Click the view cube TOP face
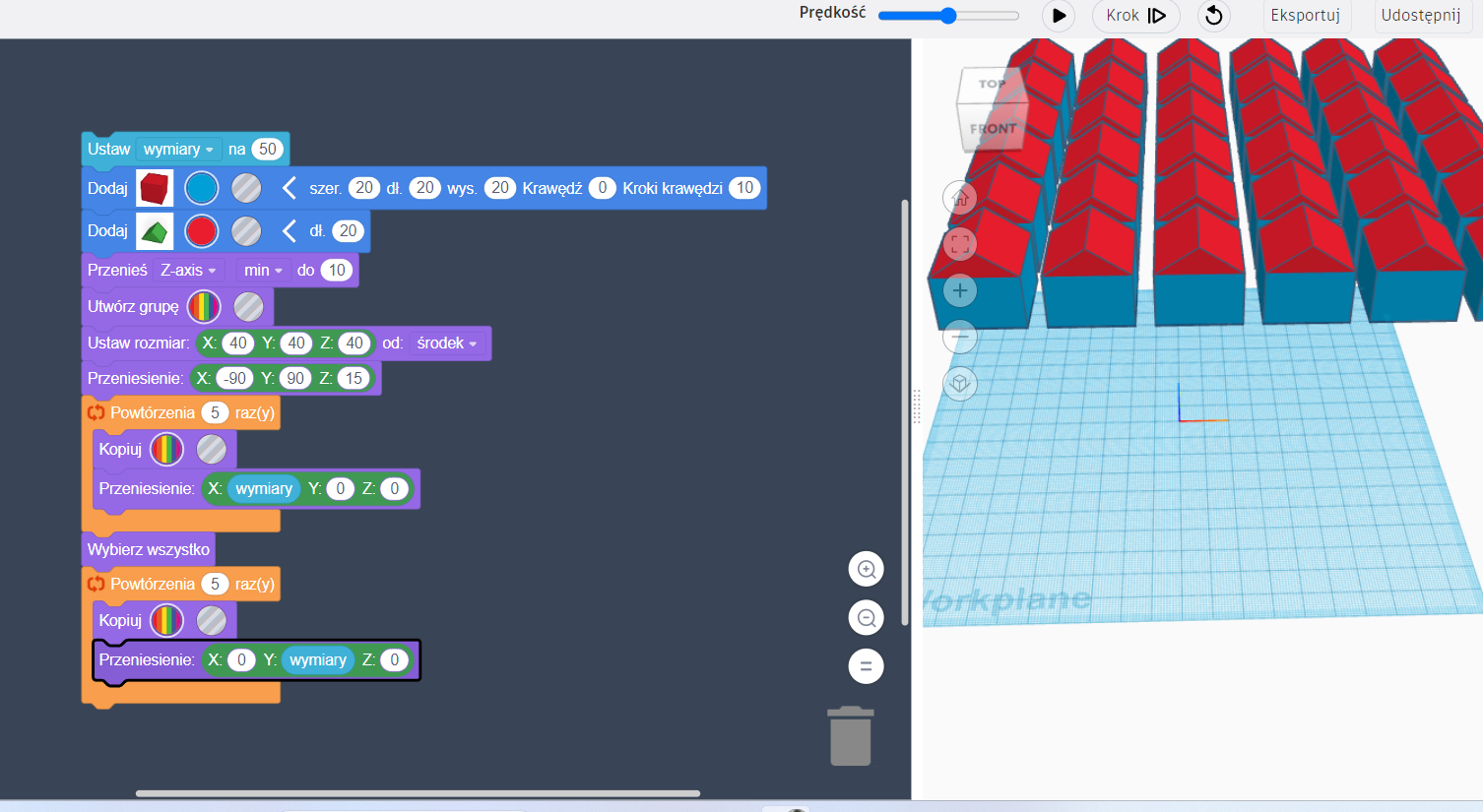 point(992,84)
